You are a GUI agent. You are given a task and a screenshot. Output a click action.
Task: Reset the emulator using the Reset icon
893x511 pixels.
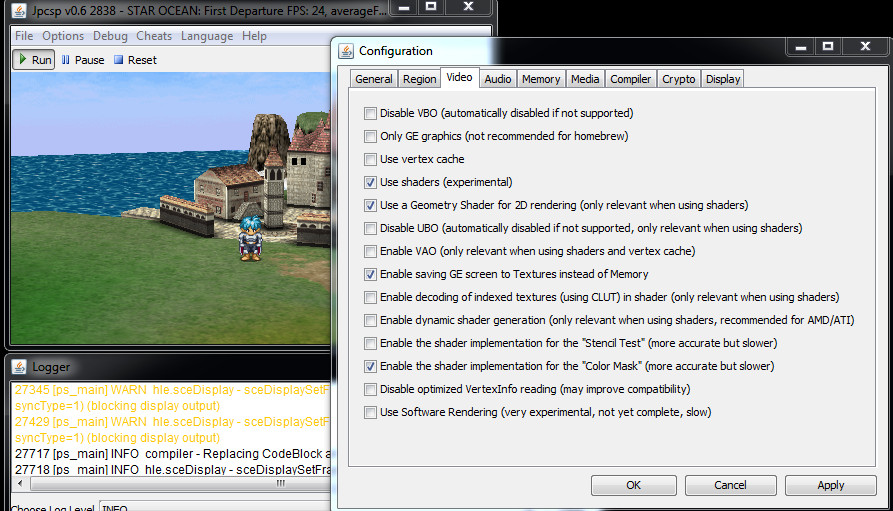118,60
